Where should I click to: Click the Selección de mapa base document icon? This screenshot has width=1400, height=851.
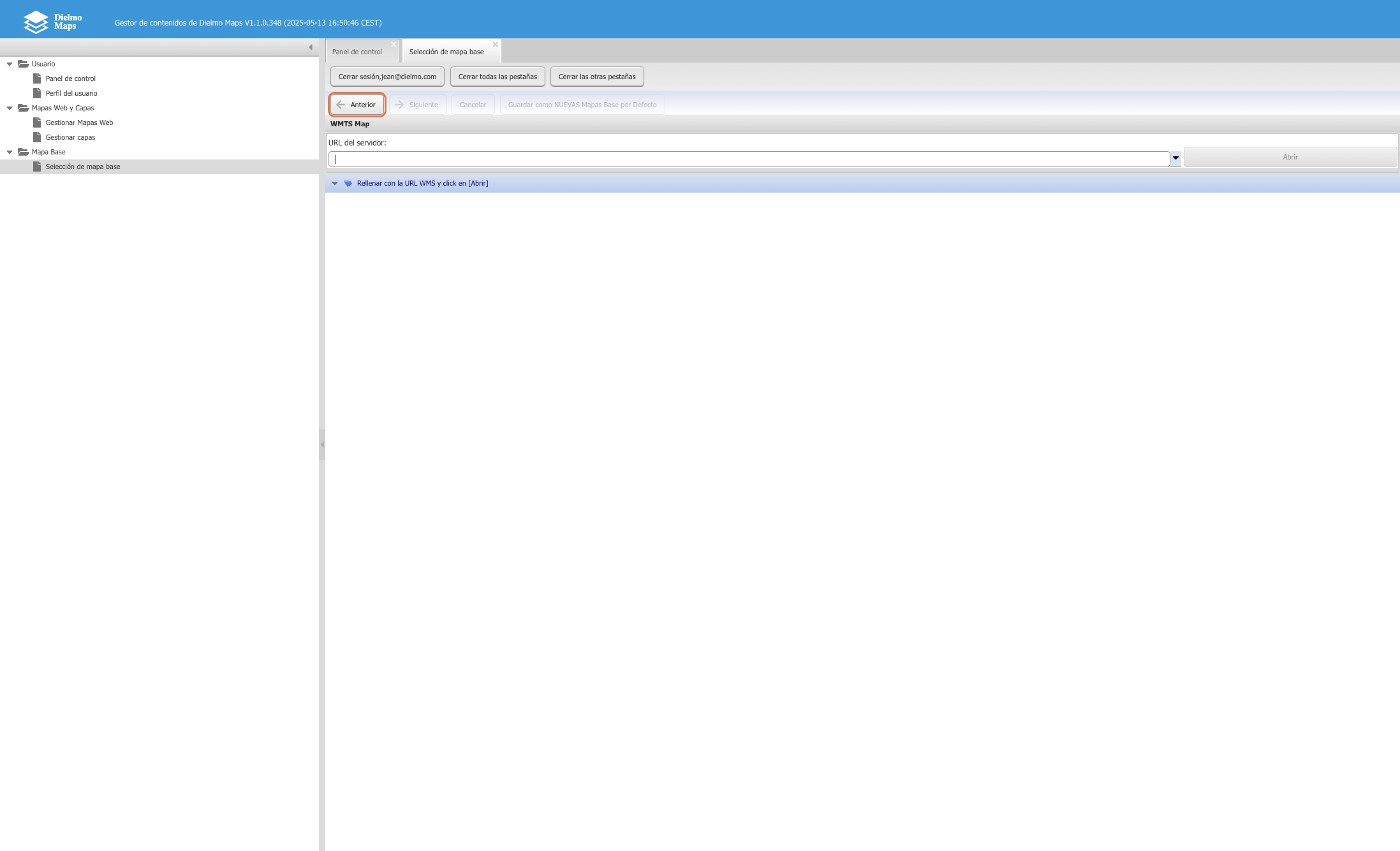37,166
